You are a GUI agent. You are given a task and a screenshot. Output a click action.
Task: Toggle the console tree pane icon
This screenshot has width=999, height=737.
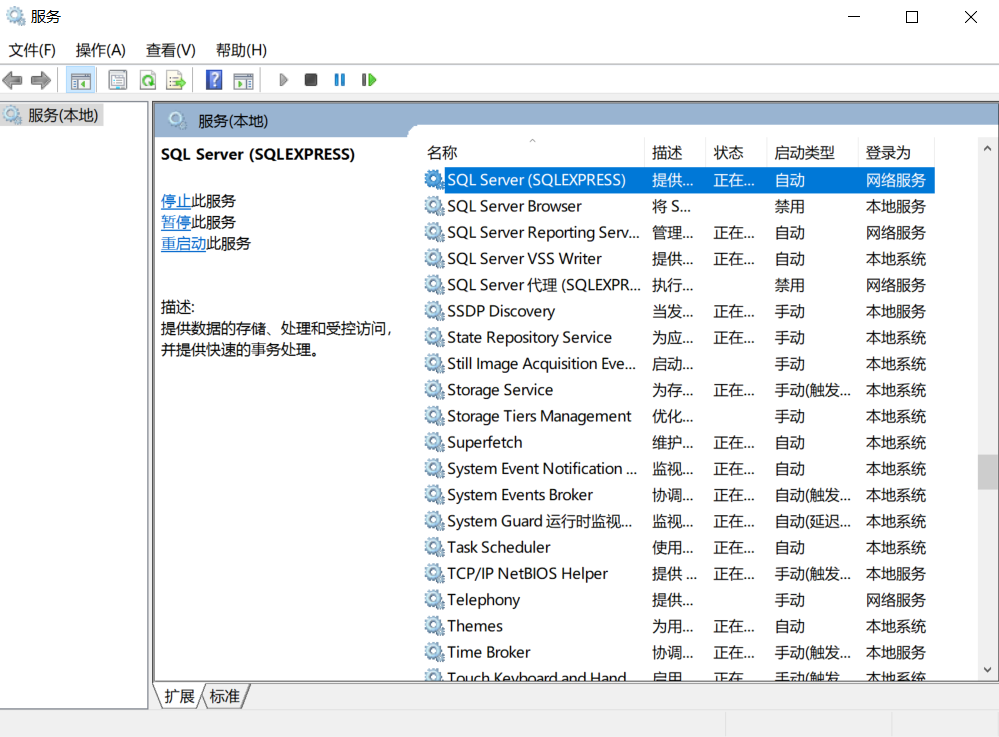pyautogui.click(x=81, y=79)
